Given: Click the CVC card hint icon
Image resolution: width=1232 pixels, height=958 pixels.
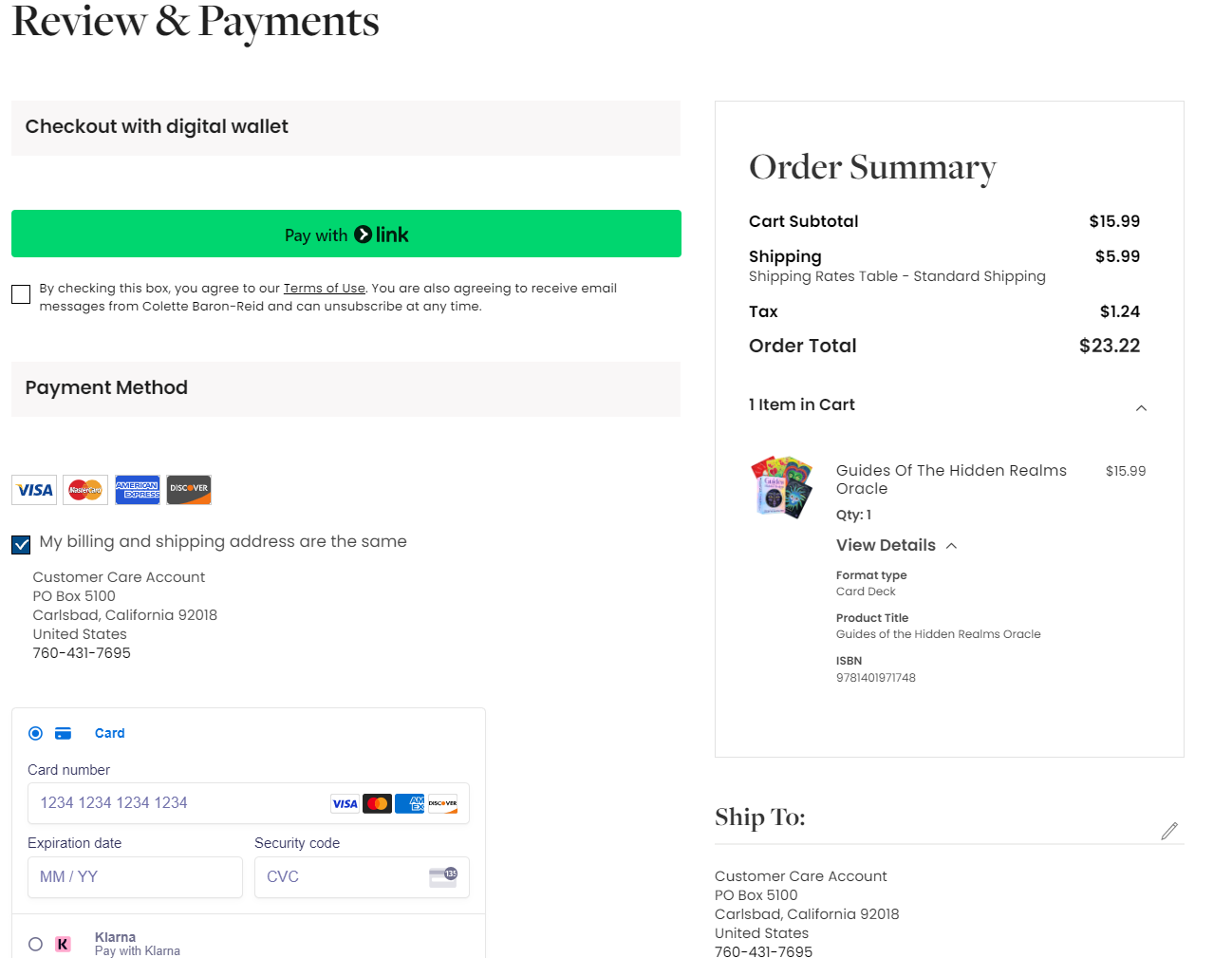Looking at the screenshot, I should [443, 876].
